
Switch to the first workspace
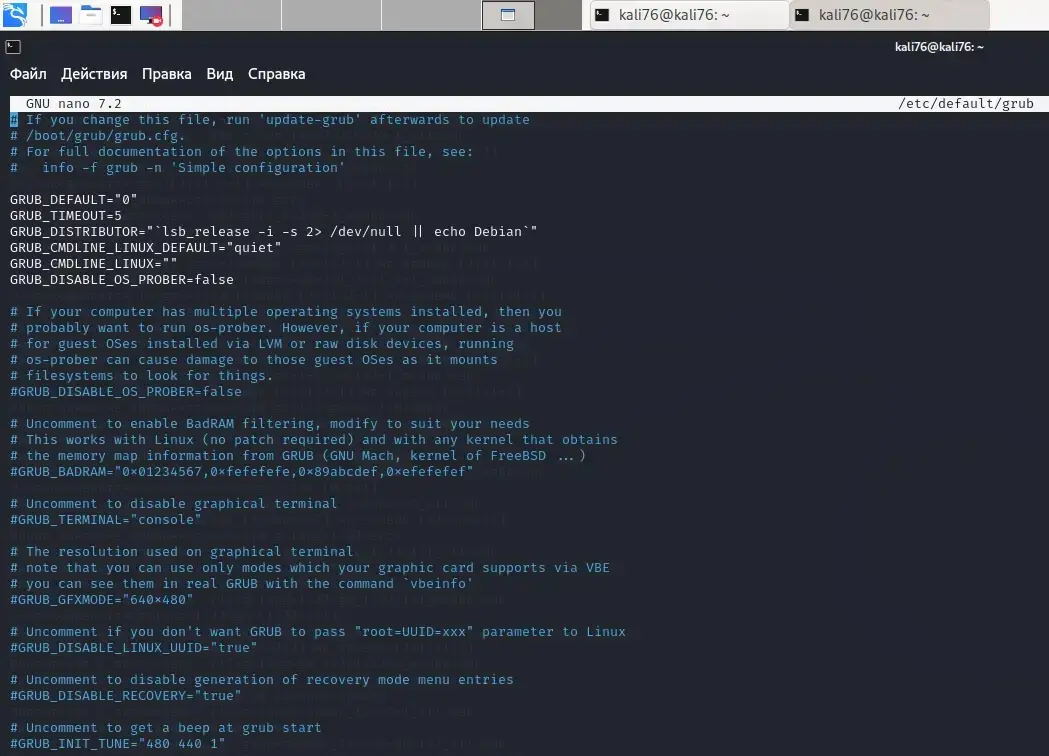tap(231, 15)
